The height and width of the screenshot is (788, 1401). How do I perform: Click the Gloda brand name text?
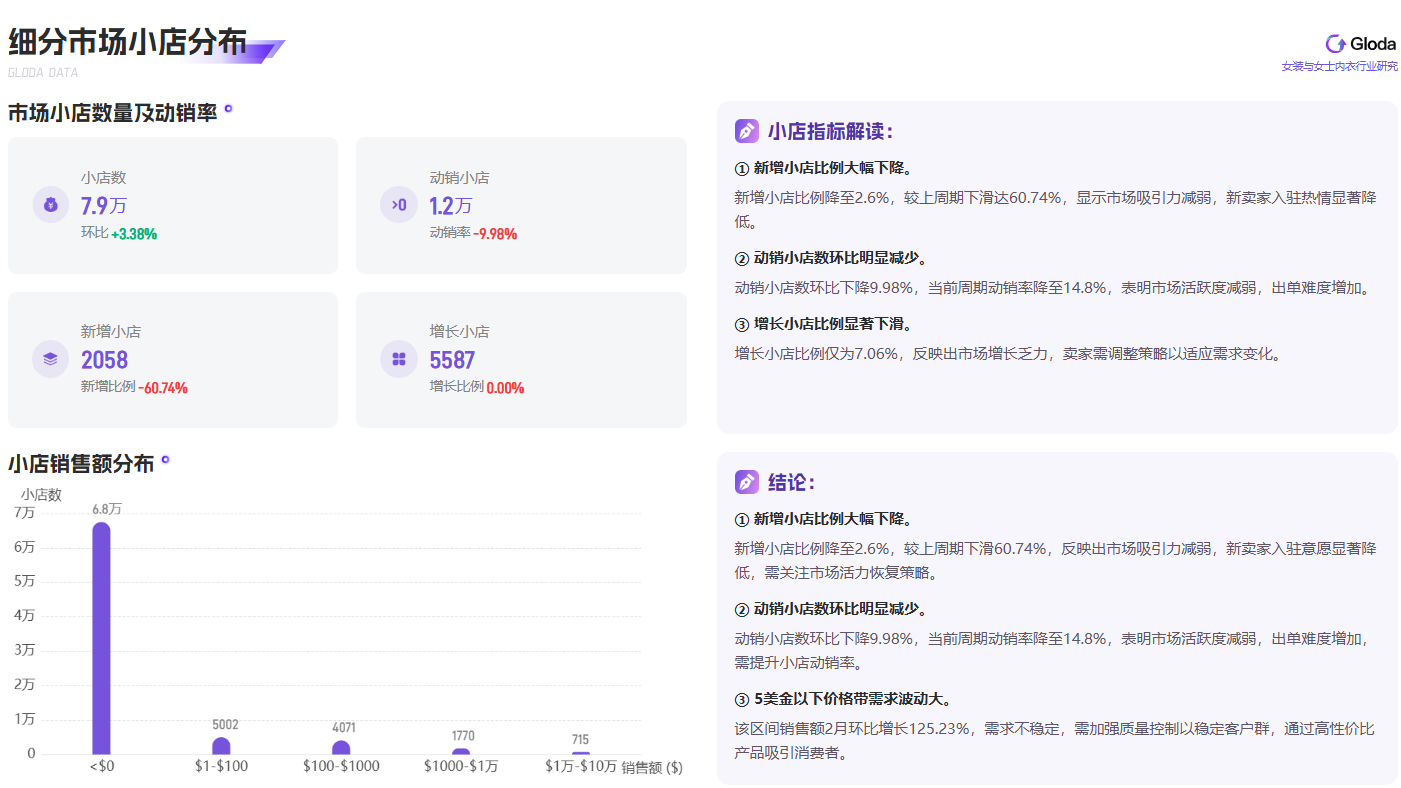click(x=1371, y=43)
